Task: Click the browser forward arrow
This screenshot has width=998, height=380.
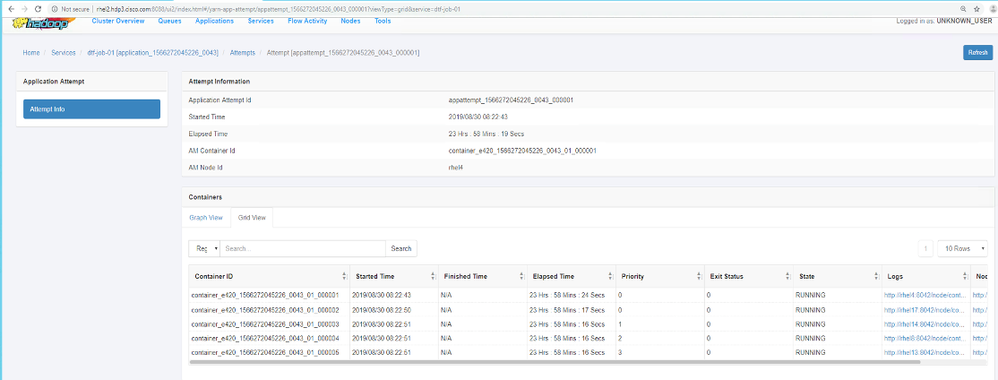Action: coord(24,10)
